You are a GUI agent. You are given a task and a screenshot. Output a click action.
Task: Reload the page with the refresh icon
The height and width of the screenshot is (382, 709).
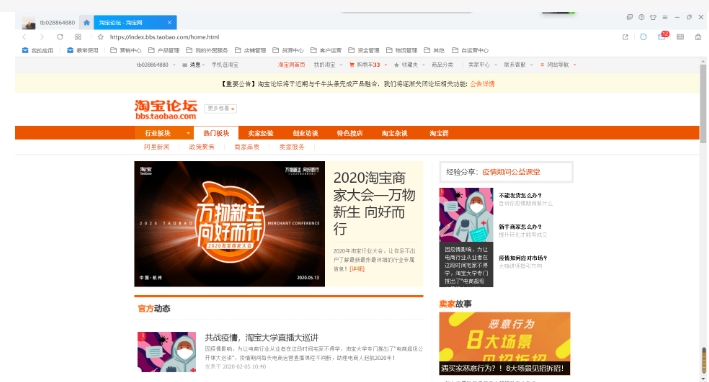(60, 37)
